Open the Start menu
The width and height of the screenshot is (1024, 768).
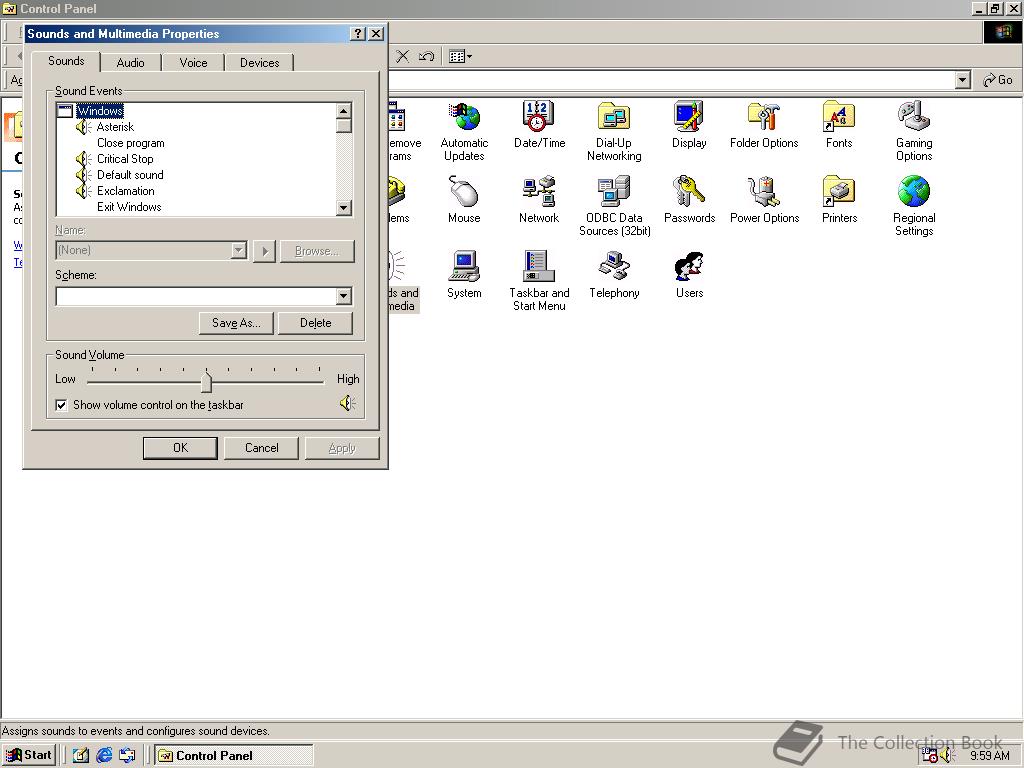29,755
